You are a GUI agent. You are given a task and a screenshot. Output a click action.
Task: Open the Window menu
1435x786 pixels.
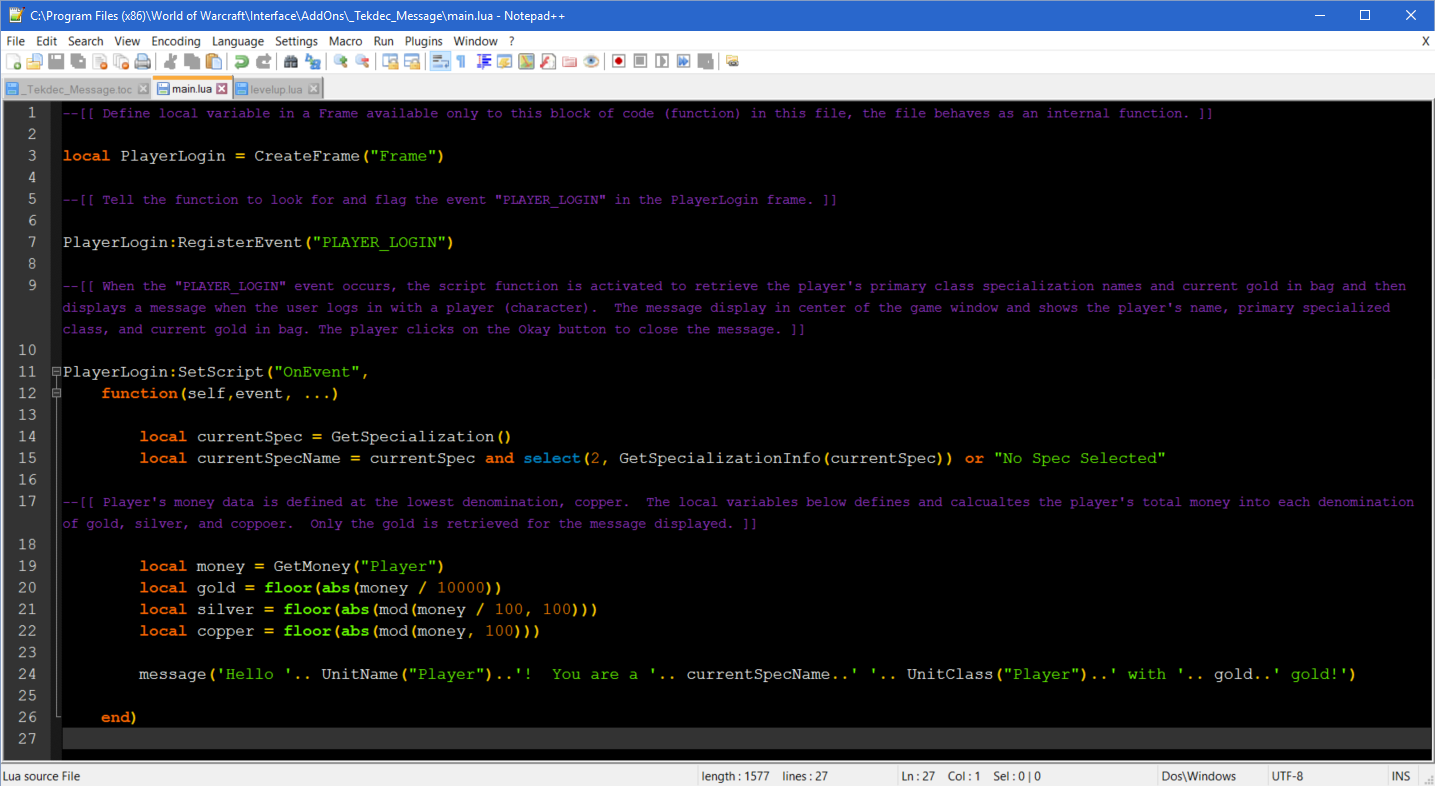[x=475, y=41]
